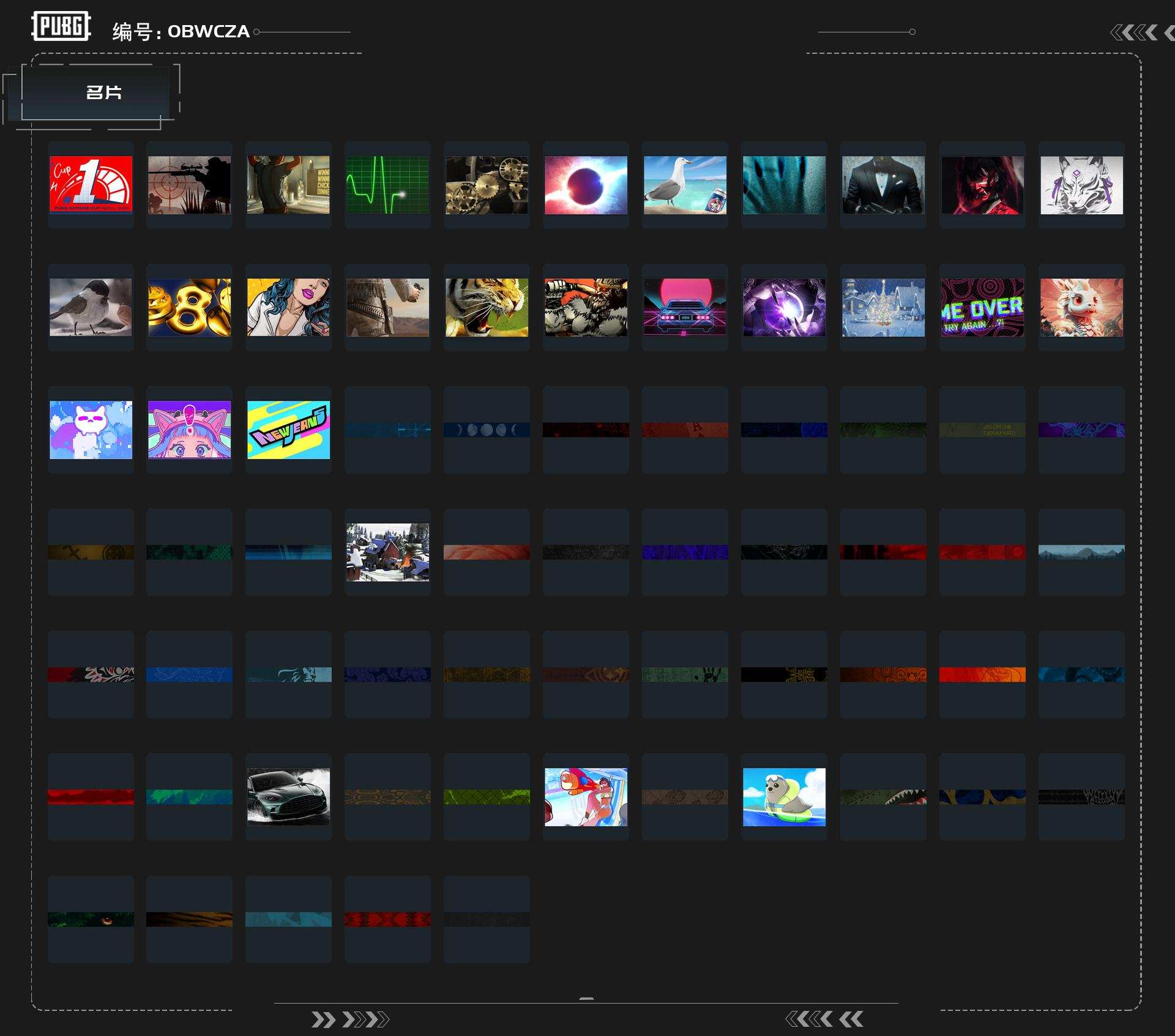1175x1036 pixels.
Task: Select the white baby dragon nameplate
Action: pos(1081,307)
